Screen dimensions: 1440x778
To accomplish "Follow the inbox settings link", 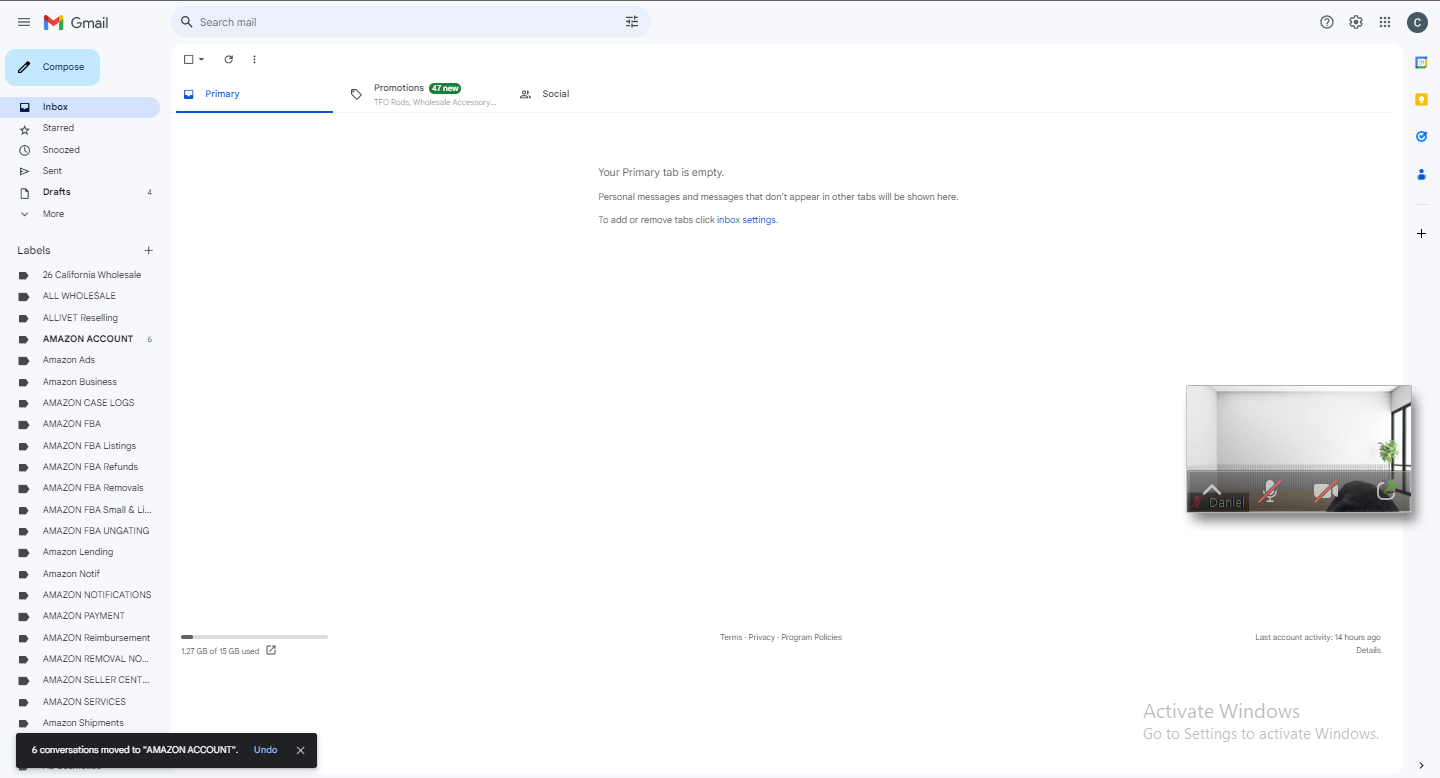I will coord(746,220).
